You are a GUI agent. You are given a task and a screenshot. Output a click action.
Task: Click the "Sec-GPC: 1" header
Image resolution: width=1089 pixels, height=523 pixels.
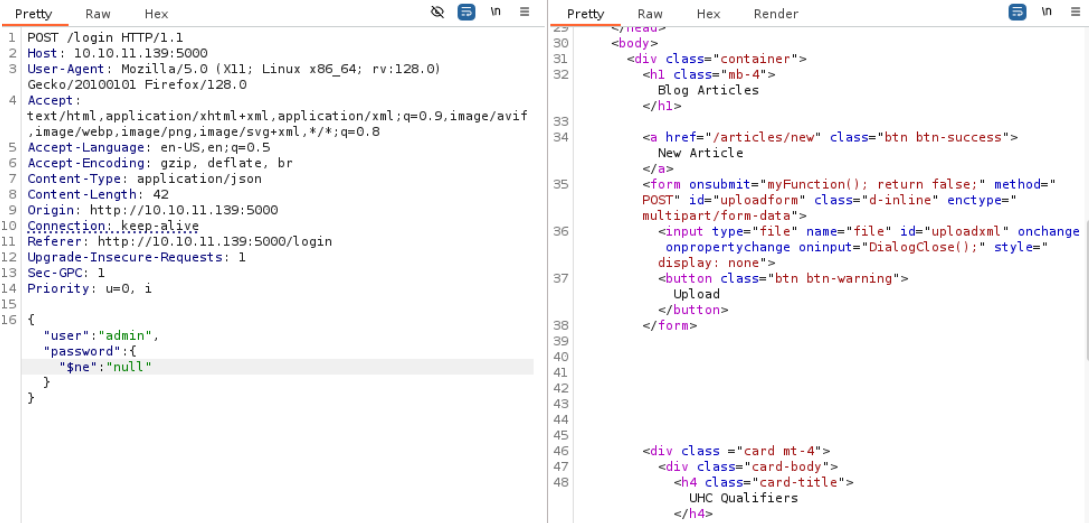(x=66, y=273)
